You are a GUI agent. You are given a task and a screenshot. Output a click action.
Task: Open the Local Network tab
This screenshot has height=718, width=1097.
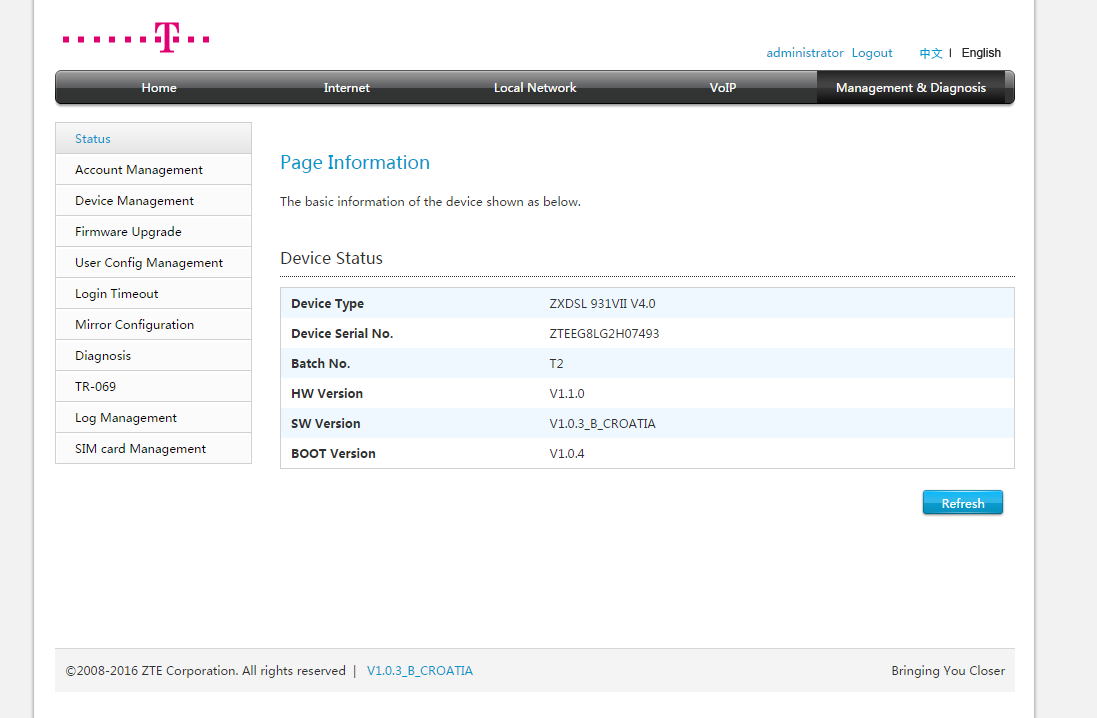[535, 88]
